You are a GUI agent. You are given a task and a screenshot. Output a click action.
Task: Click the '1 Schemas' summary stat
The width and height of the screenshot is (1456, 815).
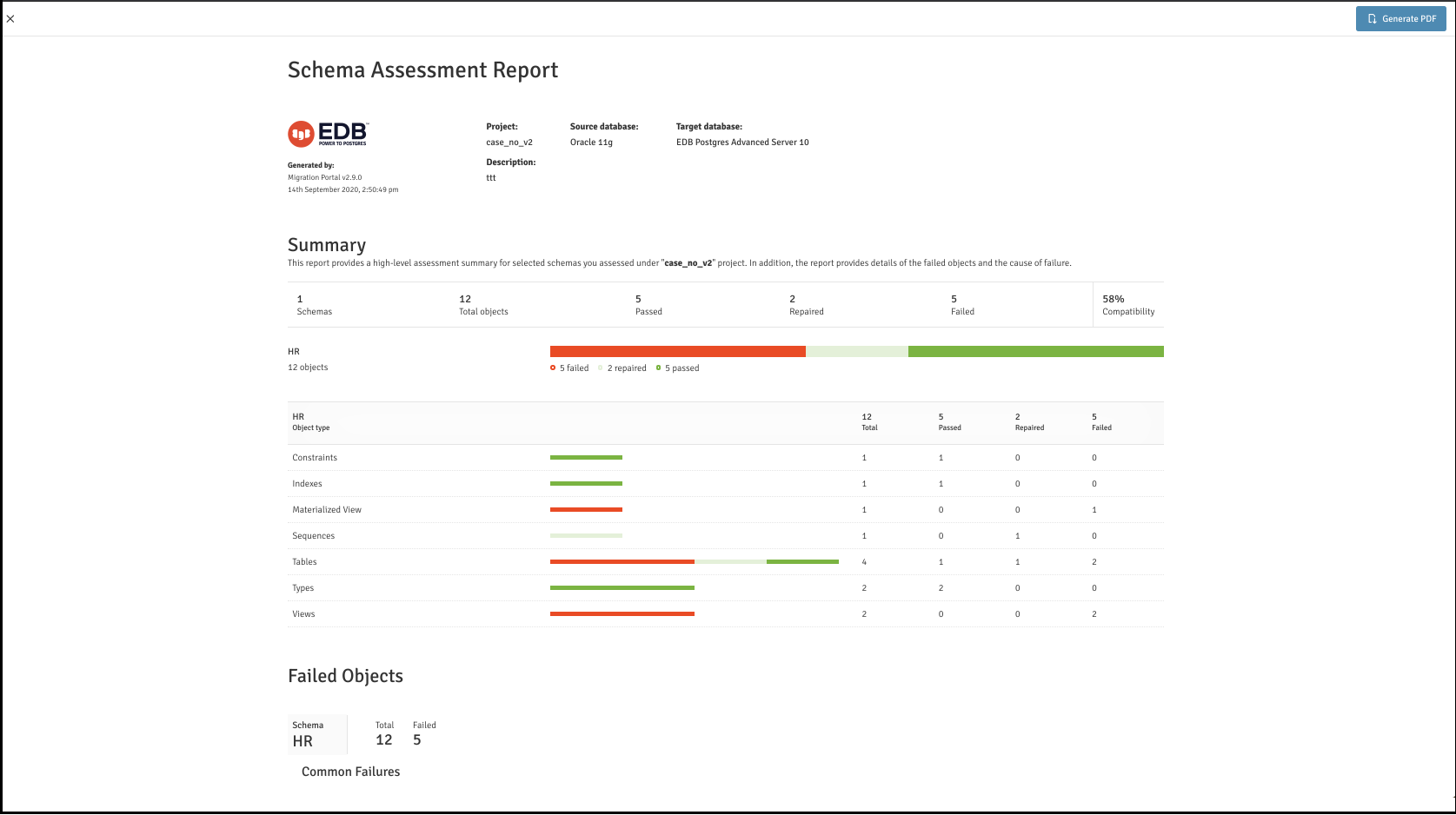pos(314,305)
